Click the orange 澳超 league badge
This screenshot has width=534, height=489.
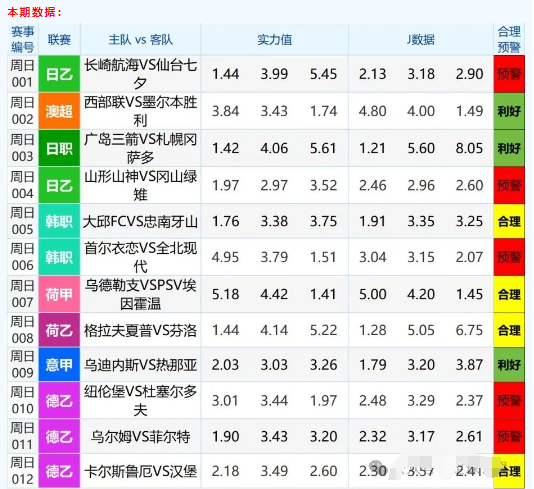point(59,111)
